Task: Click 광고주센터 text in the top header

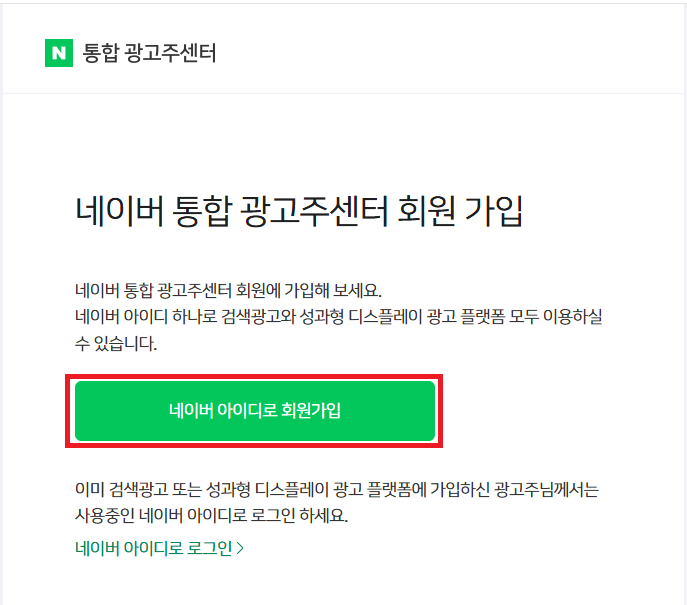Action: click(170, 53)
